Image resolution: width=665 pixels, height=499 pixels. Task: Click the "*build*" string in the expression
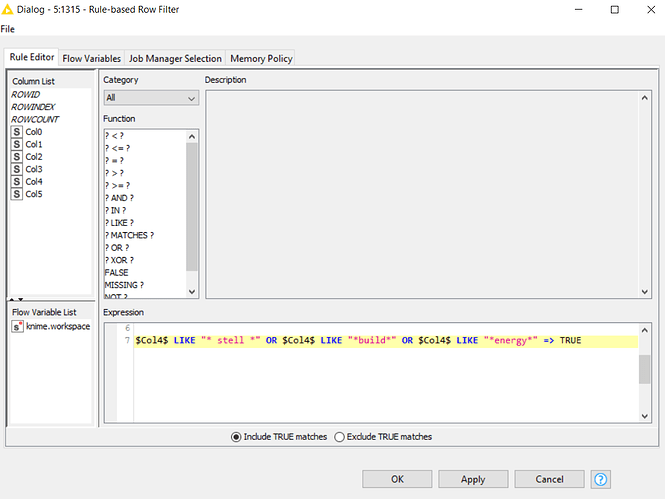pos(372,340)
